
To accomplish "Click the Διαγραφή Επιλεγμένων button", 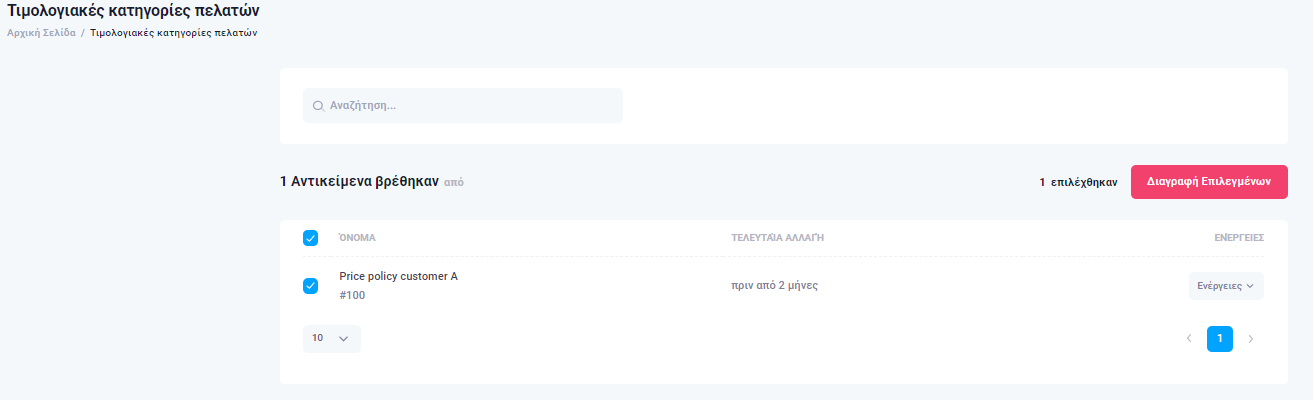I will click(1209, 182).
